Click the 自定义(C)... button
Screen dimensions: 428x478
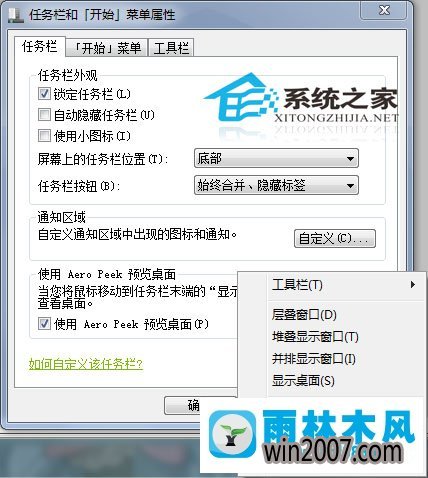[x=335, y=238]
